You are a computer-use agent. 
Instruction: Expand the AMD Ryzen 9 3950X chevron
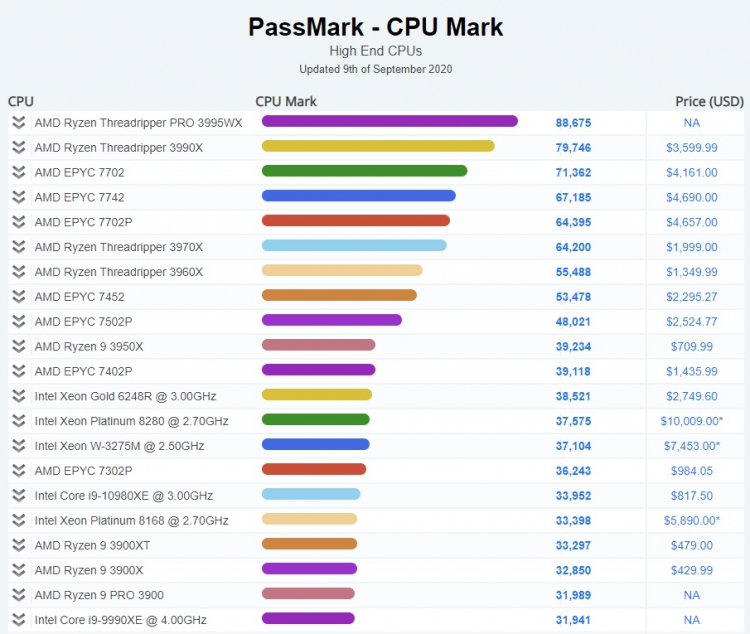(19, 347)
